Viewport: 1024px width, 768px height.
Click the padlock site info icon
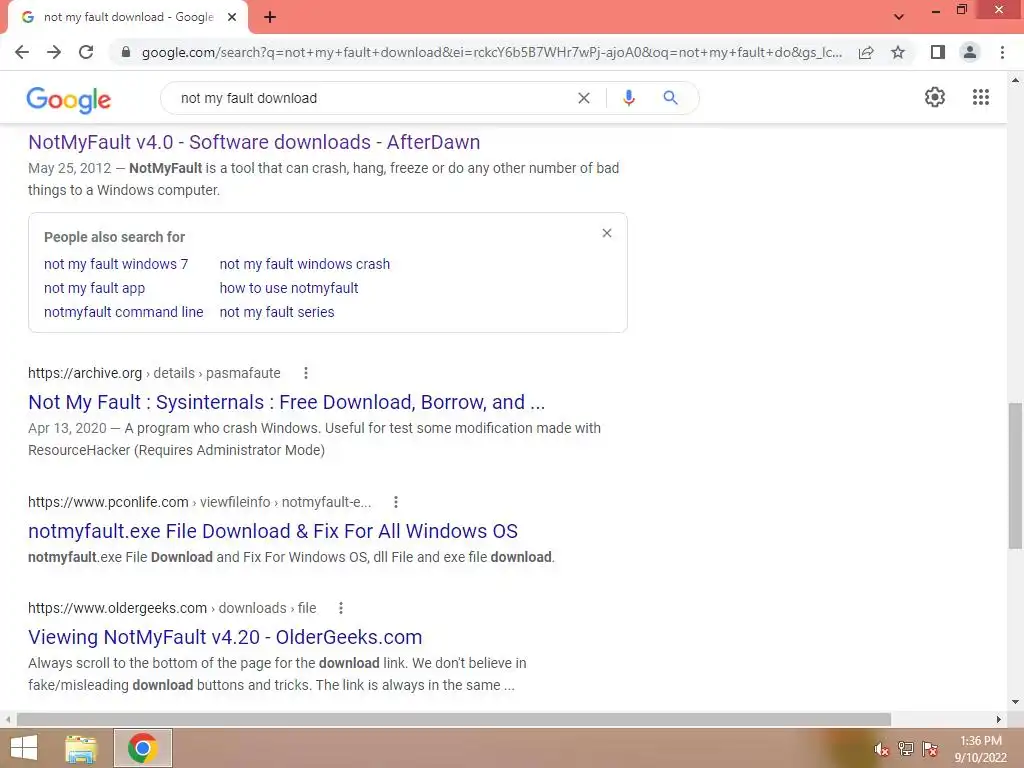pos(126,52)
